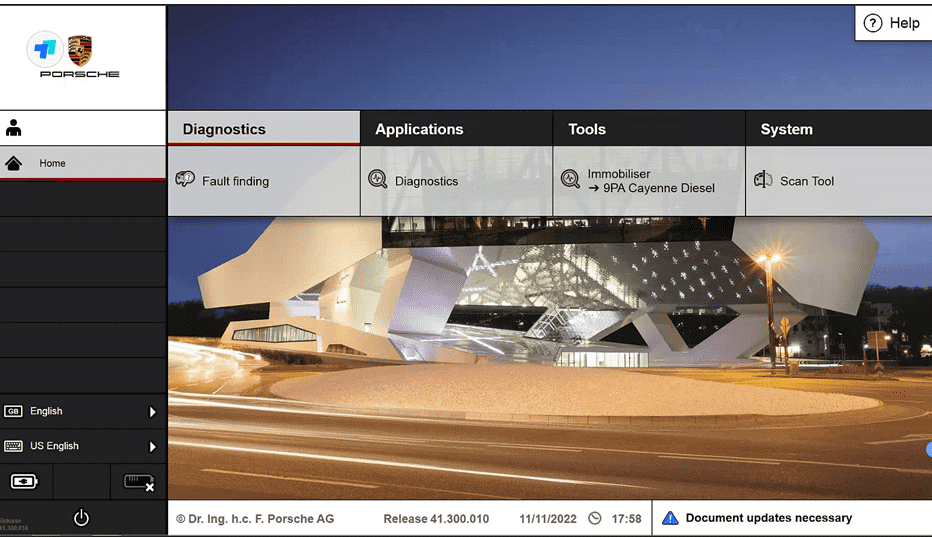Click the date 11/11/2022 in status bar

(548, 519)
